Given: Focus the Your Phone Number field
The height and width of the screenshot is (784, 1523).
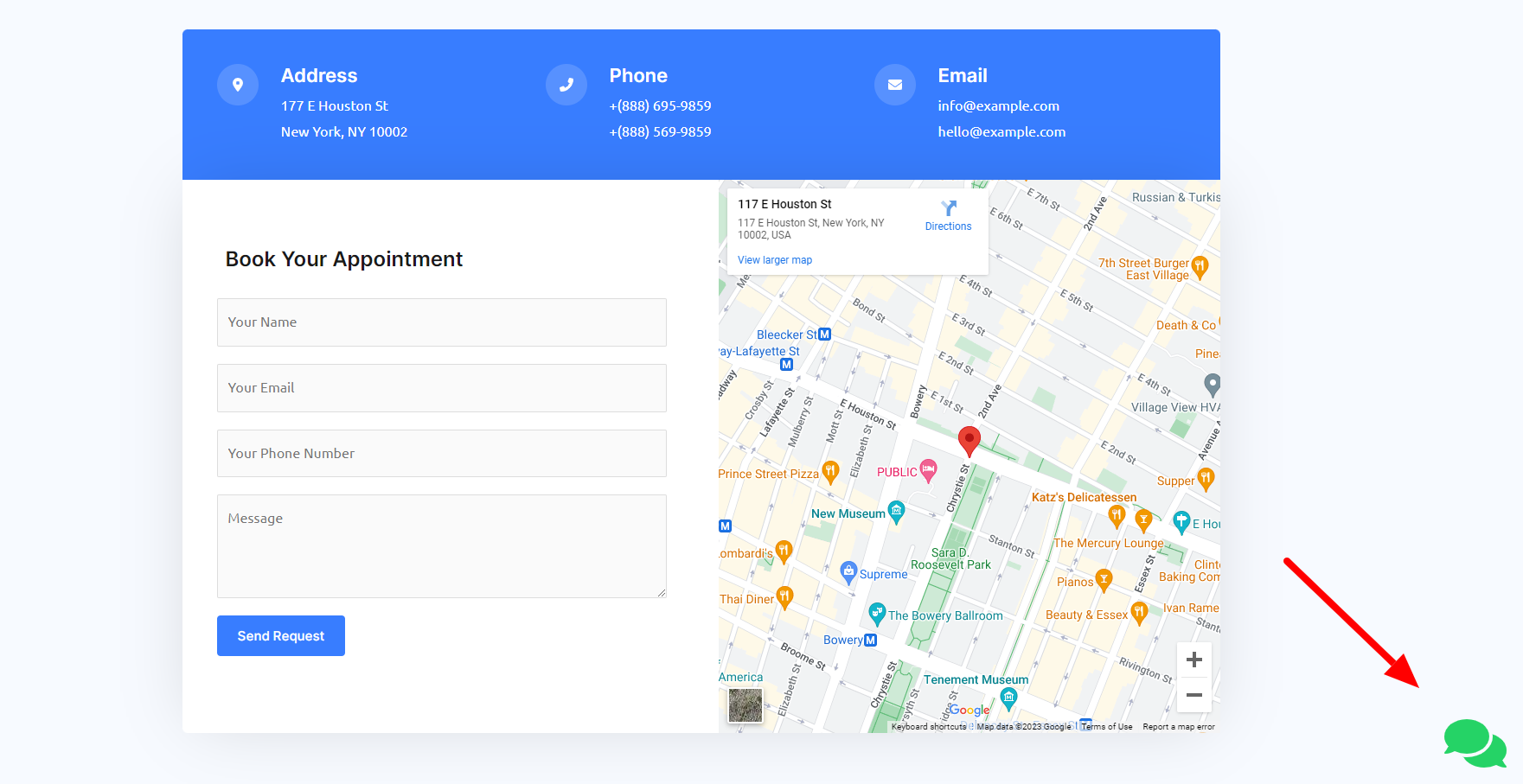Looking at the screenshot, I should (442, 454).
